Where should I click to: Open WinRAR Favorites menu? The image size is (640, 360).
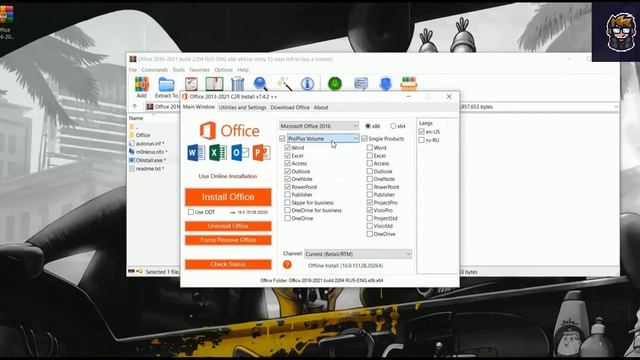[199, 70]
